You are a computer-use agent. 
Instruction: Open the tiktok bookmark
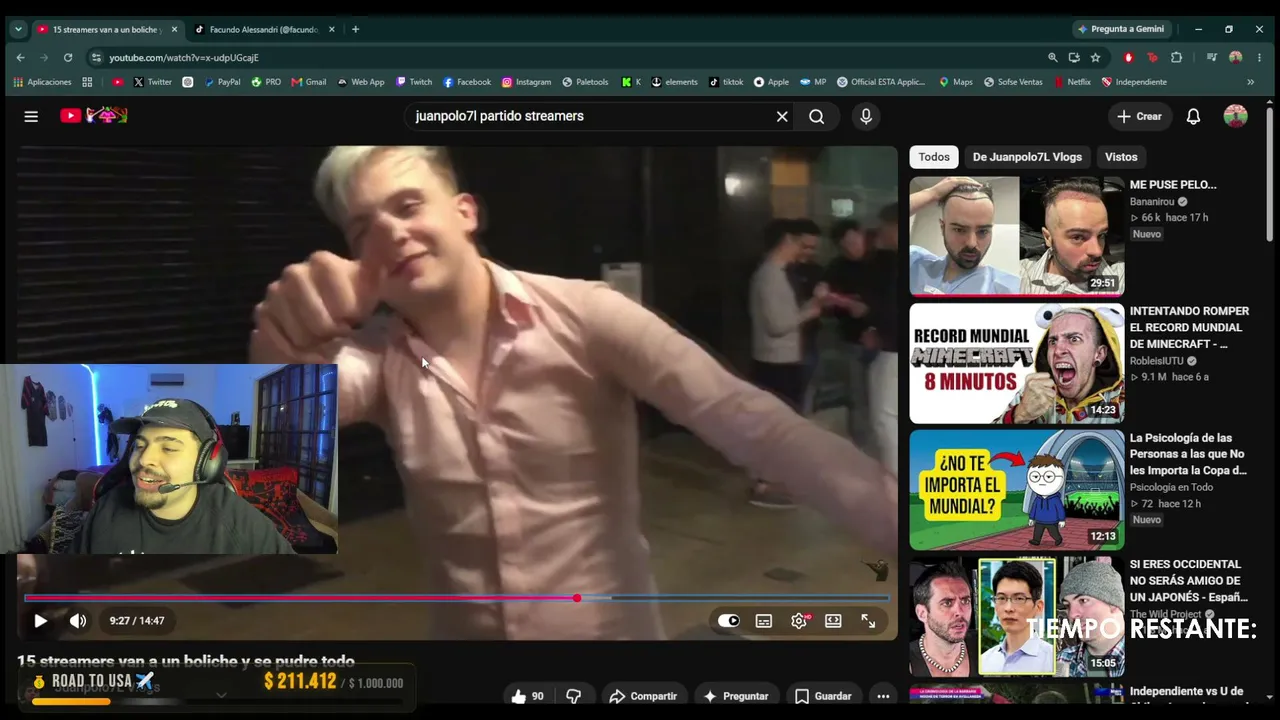[x=726, y=82]
